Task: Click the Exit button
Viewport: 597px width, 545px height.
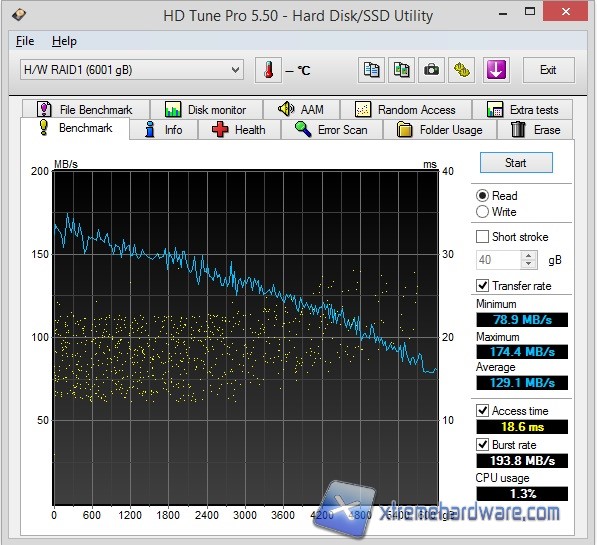Action: click(548, 70)
